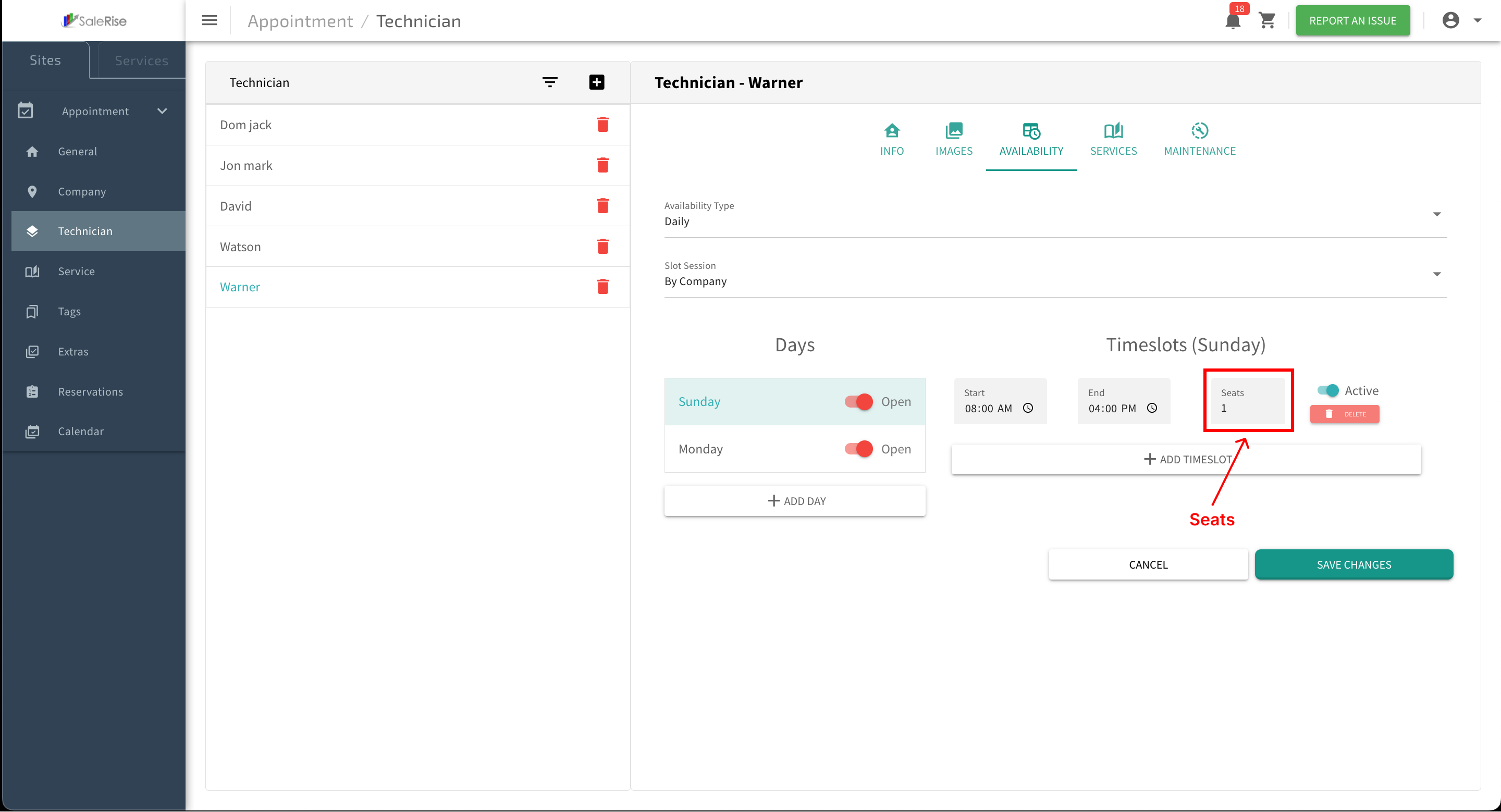Click the technician list filter icon
Viewport: 1501px width, 812px height.
(x=549, y=82)
